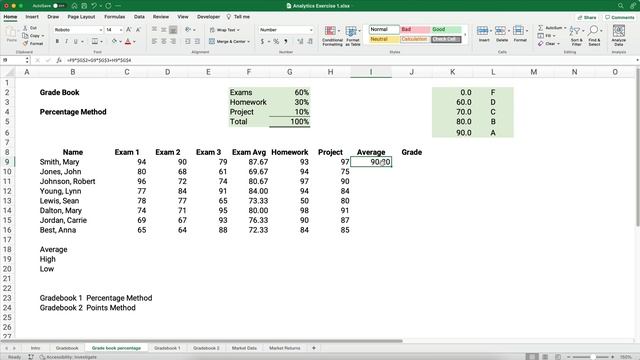Expand the cell styles gallery
Image resolution: width=640 pixels, height=360 pixels.
coord(465,35)
